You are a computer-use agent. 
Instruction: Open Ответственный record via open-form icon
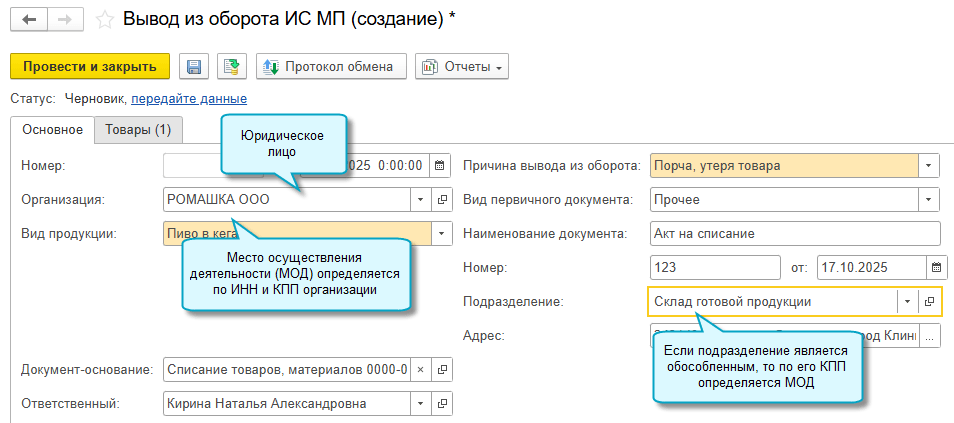coord(443,404)
